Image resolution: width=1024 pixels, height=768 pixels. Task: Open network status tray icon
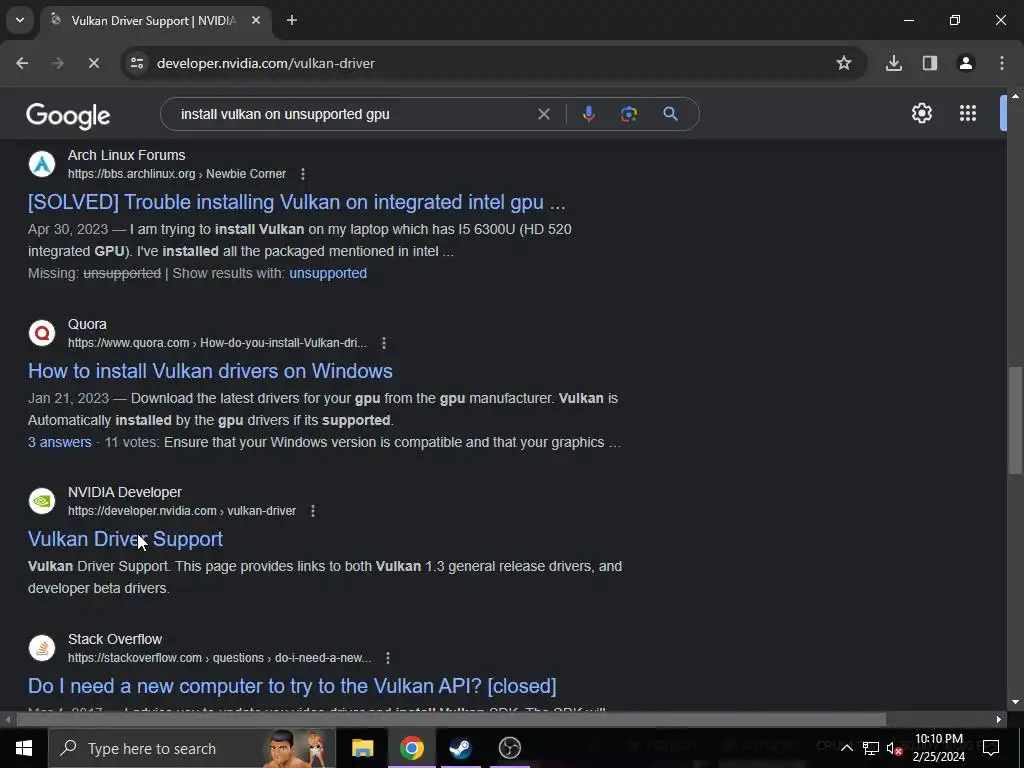pos(871,748)
